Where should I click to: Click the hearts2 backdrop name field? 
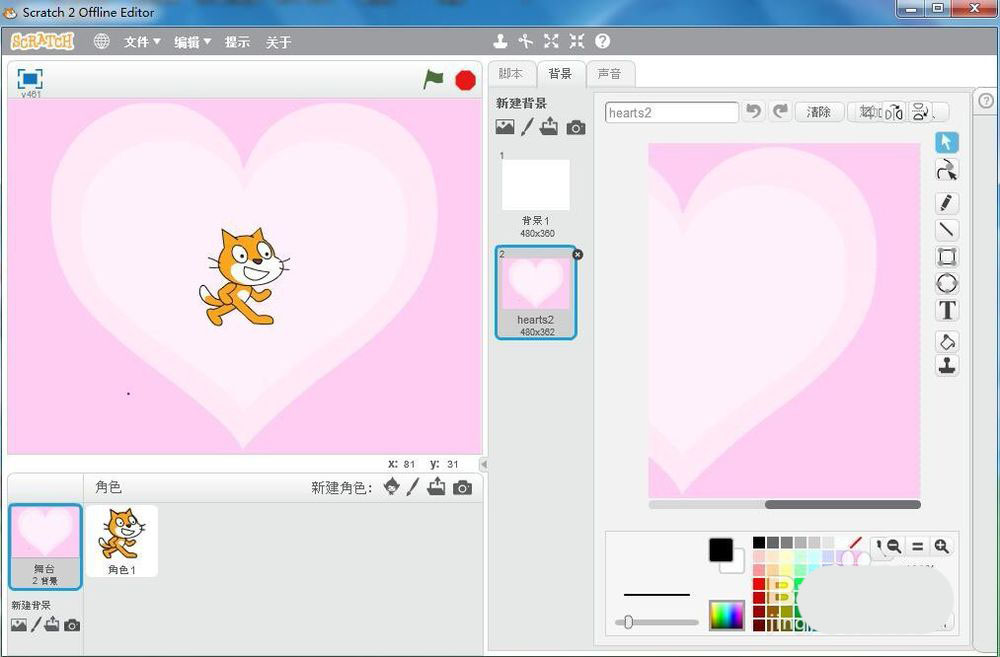[672, 113]
